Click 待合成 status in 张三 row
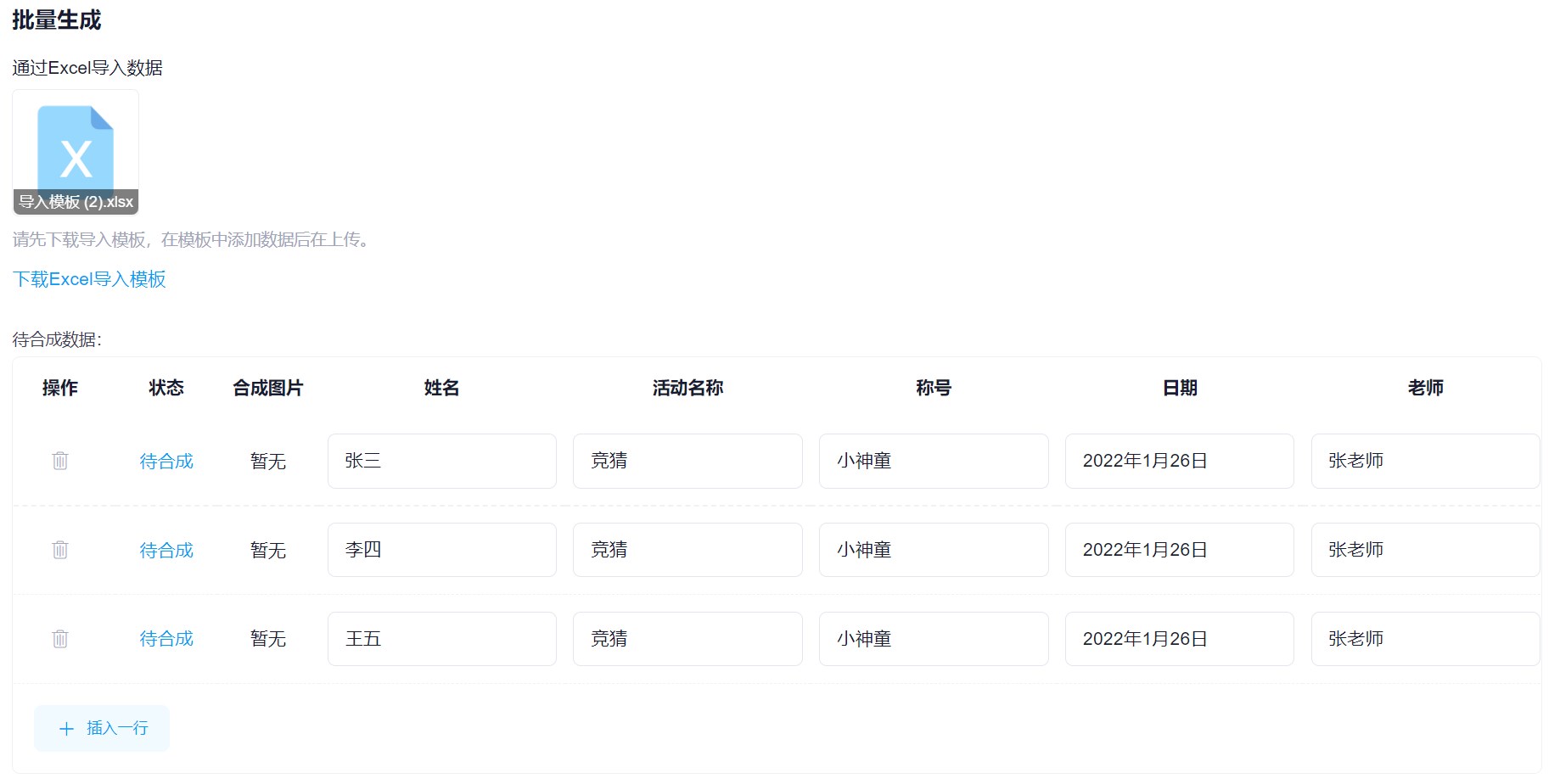 point(166,461)
